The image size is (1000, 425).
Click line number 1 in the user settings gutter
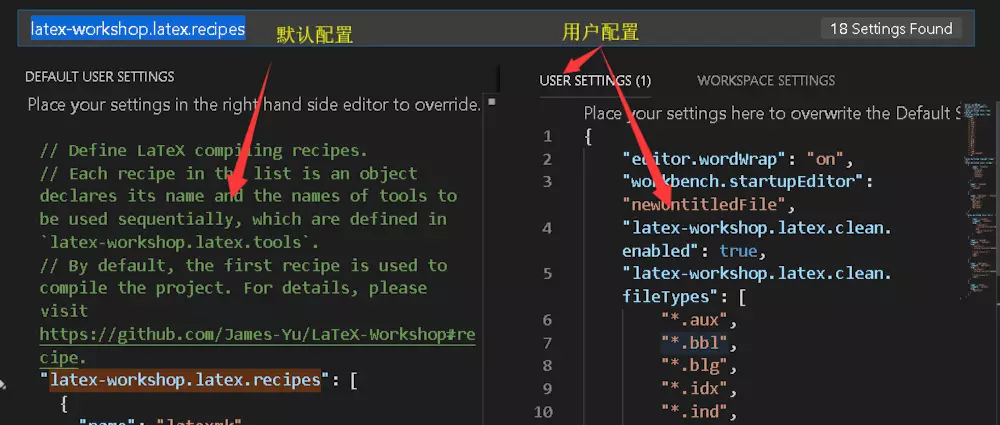[x=547, y=137]
